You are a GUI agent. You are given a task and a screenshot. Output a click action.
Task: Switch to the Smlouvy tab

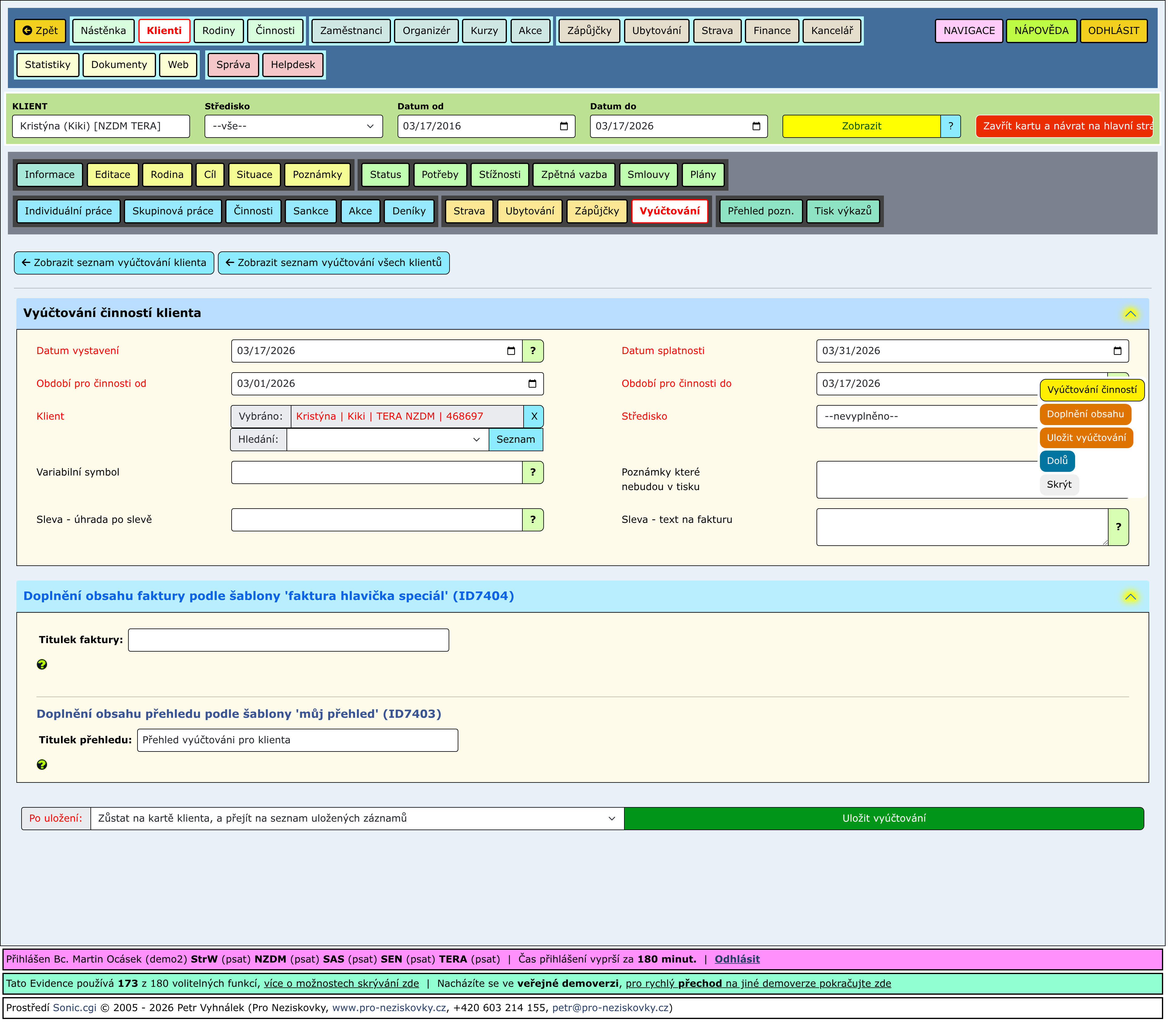[x=649, y=175]
